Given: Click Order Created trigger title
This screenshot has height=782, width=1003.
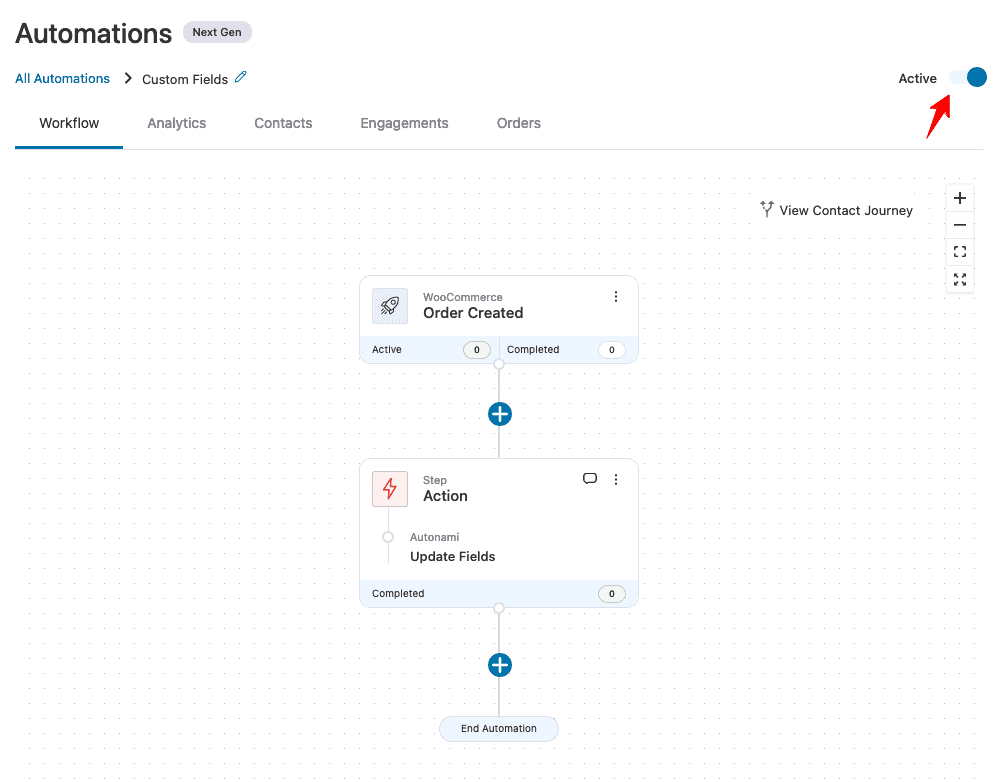Looking at the screenshot, I should 473,313.
